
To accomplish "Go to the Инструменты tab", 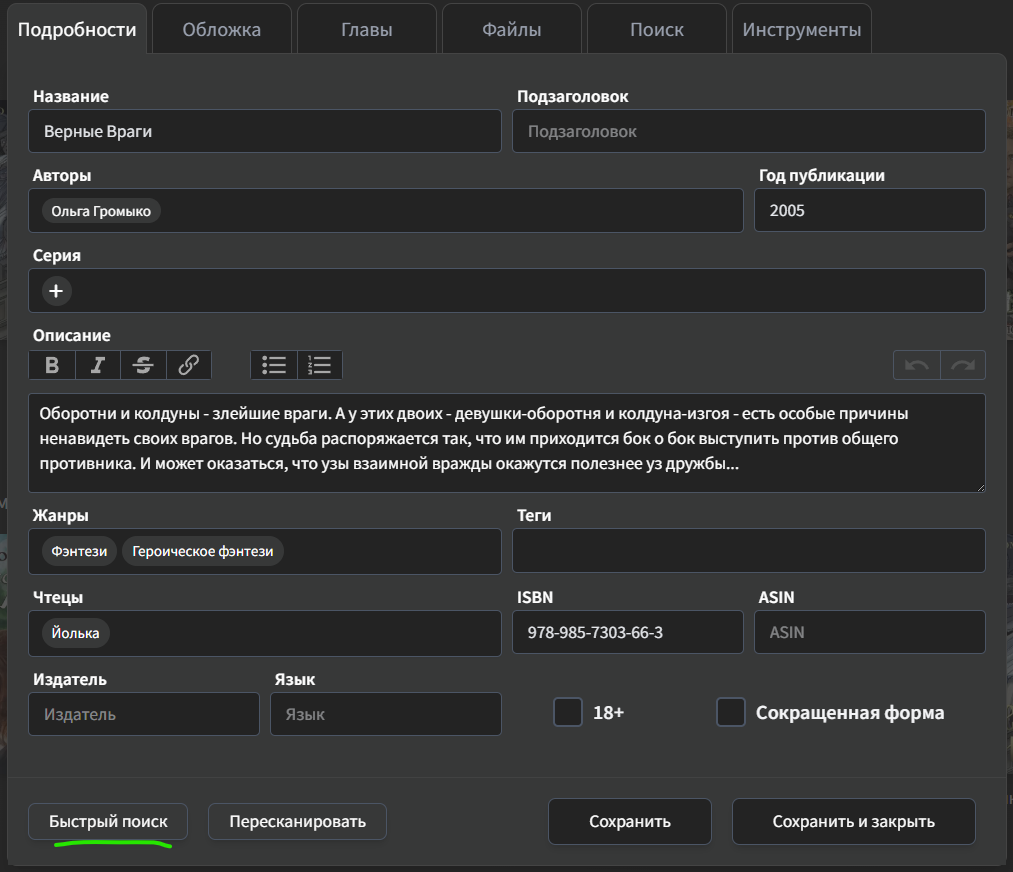I will [801, 30].
